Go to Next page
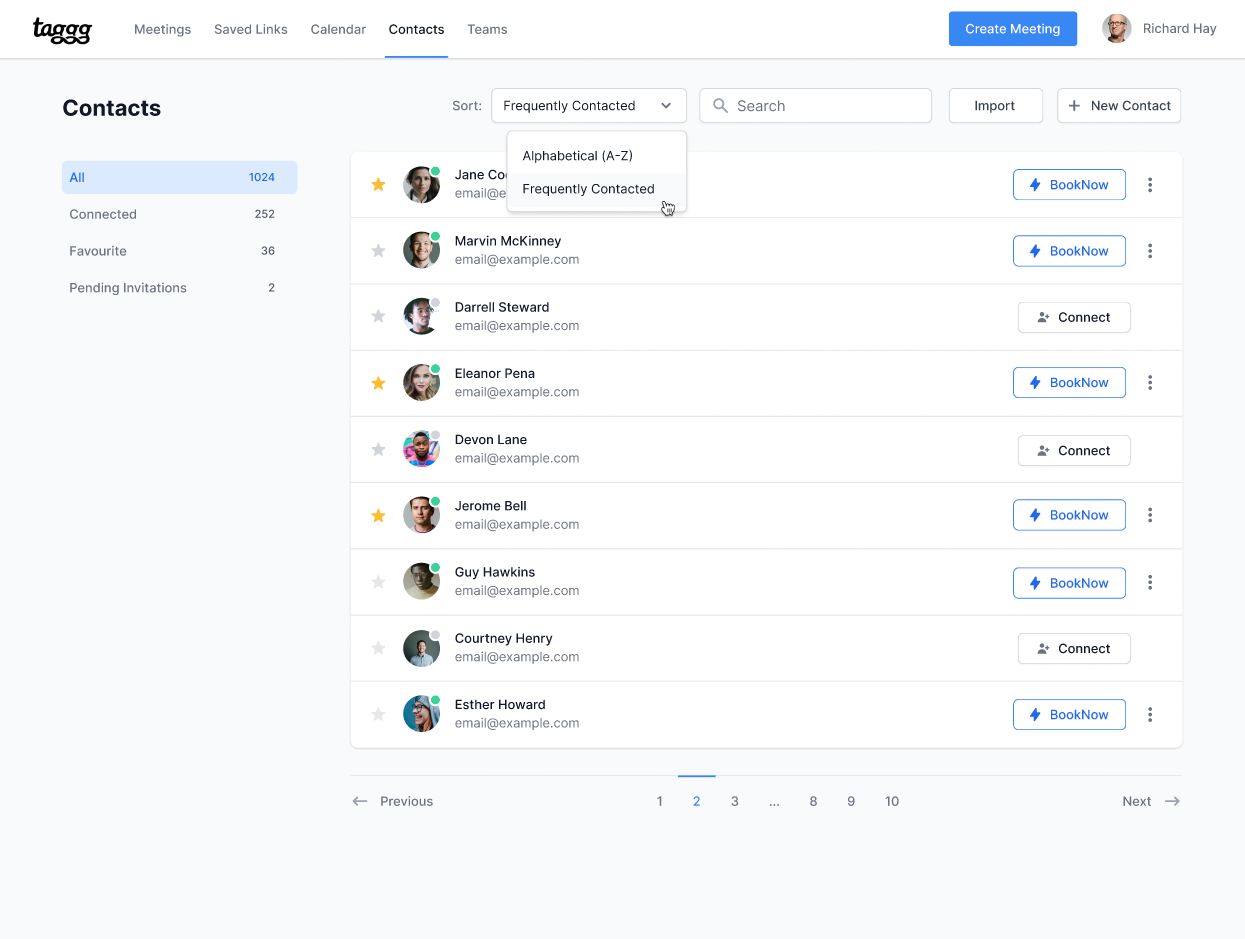Screen dimensions: 1245x939 pos(1151,801)
